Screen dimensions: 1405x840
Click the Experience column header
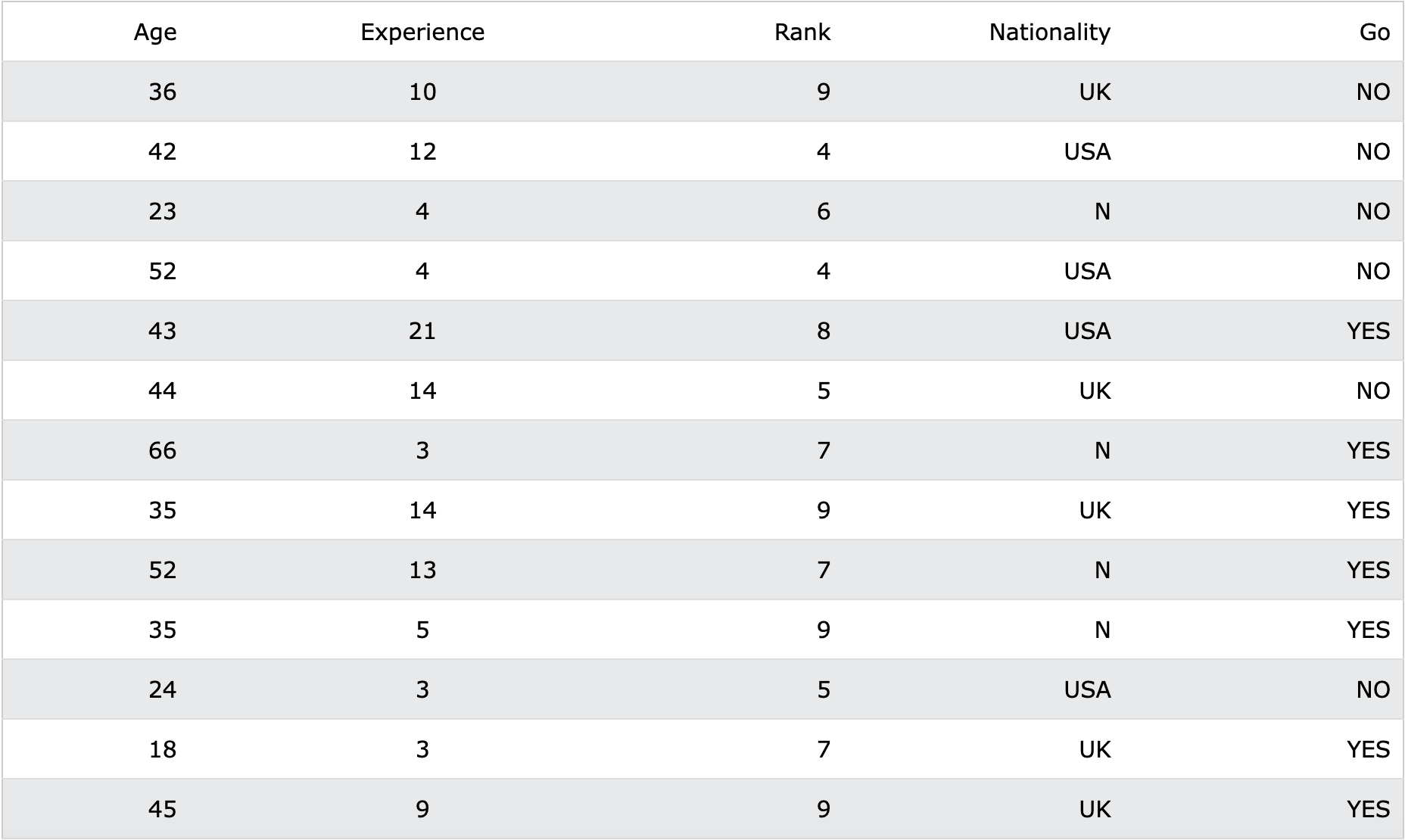click(422, 32)
